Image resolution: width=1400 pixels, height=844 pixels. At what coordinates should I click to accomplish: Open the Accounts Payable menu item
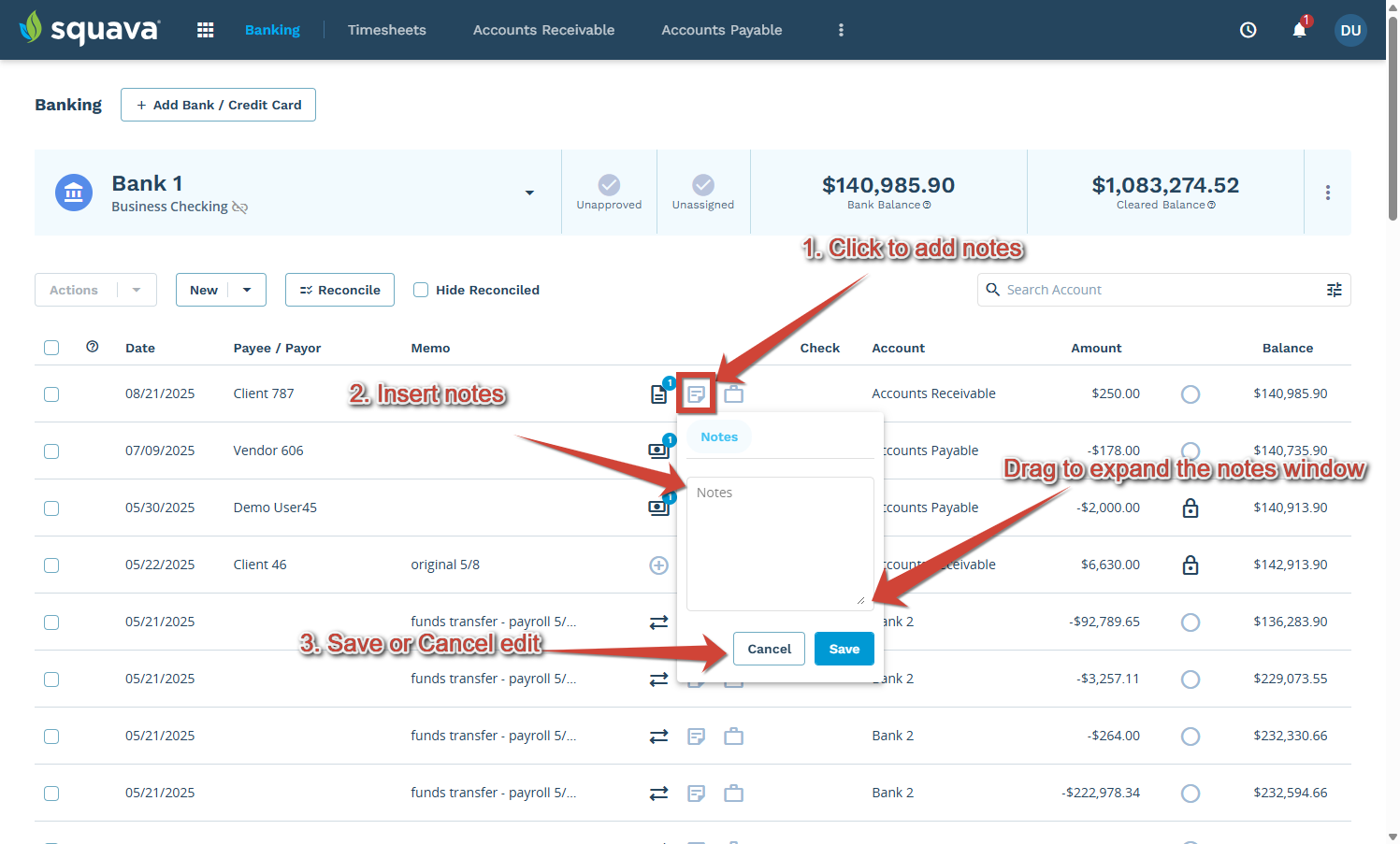(721, 29)
